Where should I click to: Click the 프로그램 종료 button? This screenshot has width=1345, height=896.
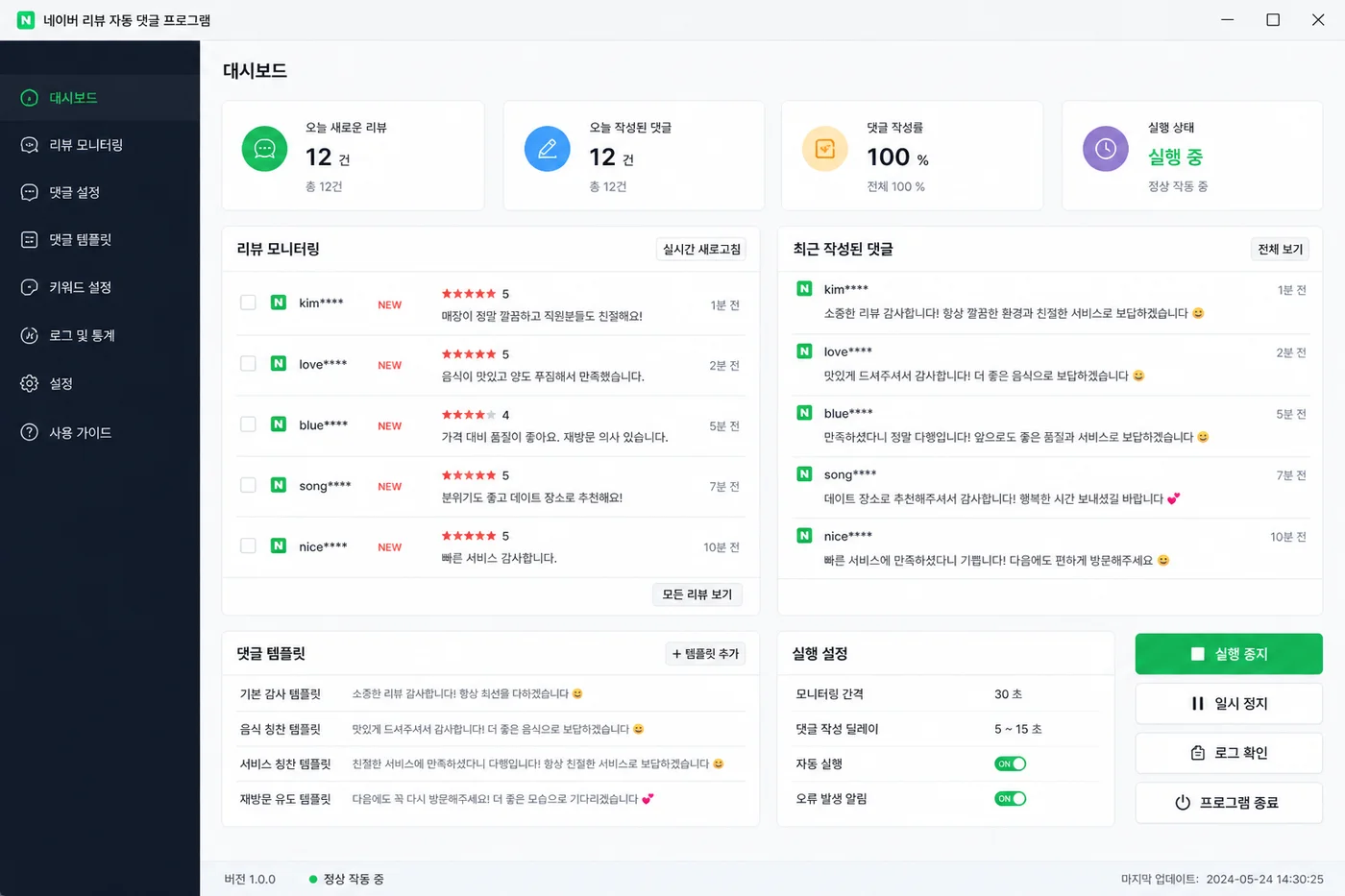[x=1229, y=803]
